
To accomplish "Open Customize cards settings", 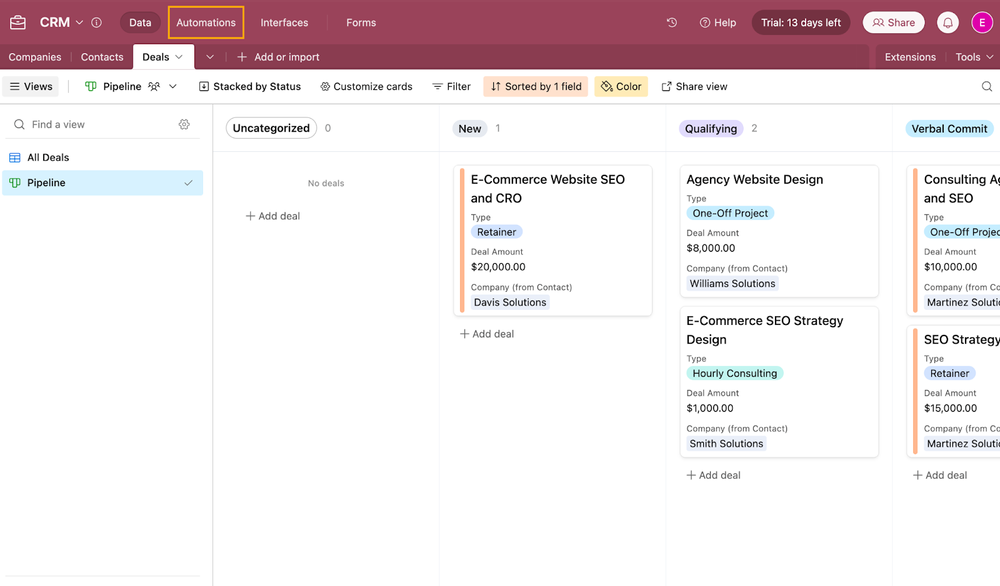I will tap(364, 86).
